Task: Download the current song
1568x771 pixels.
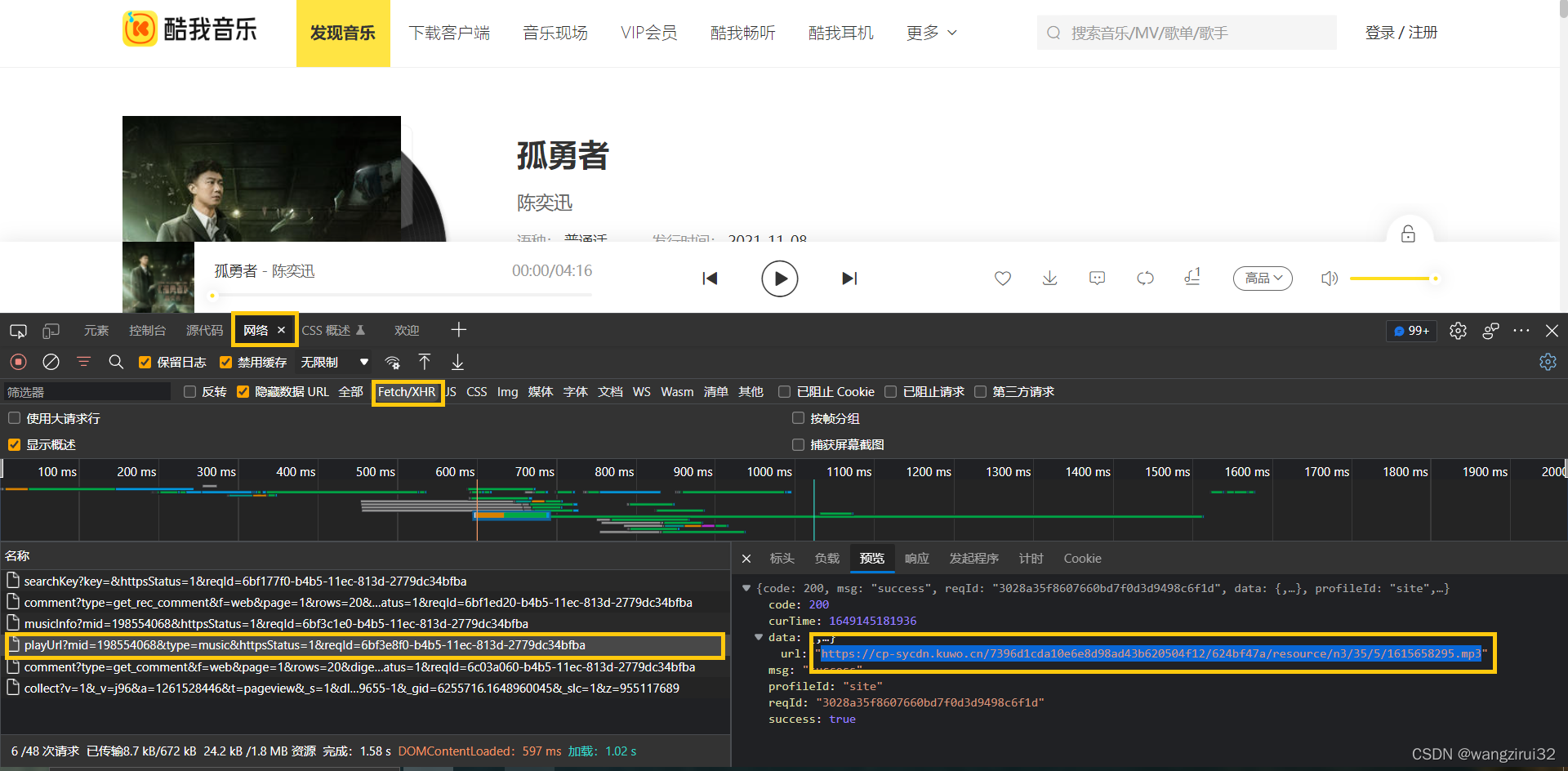Action: [x=1050, y=279]
